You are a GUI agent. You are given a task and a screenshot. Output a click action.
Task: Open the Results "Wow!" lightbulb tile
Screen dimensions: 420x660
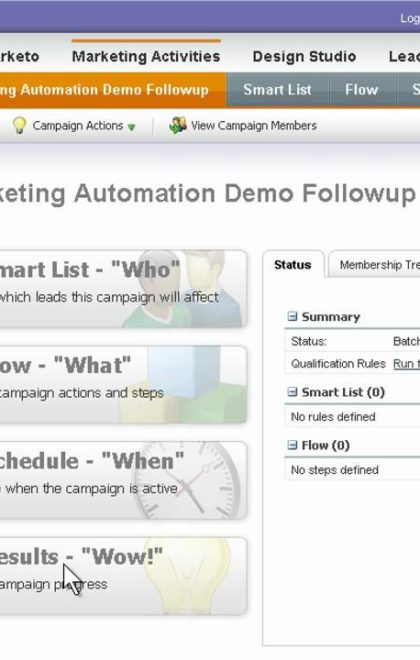tap(123, 576)
